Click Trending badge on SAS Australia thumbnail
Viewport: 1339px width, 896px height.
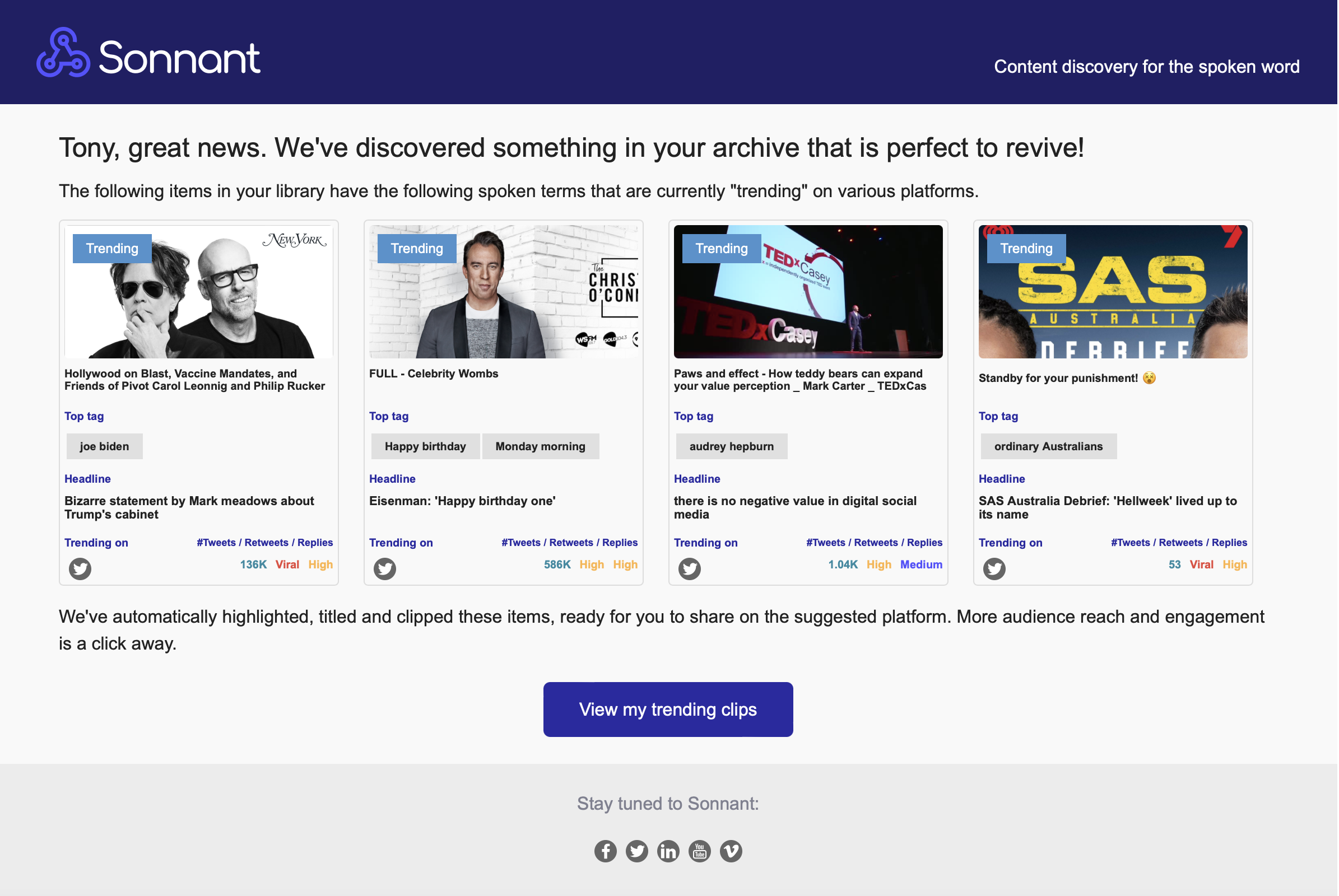coord(1028,249)
